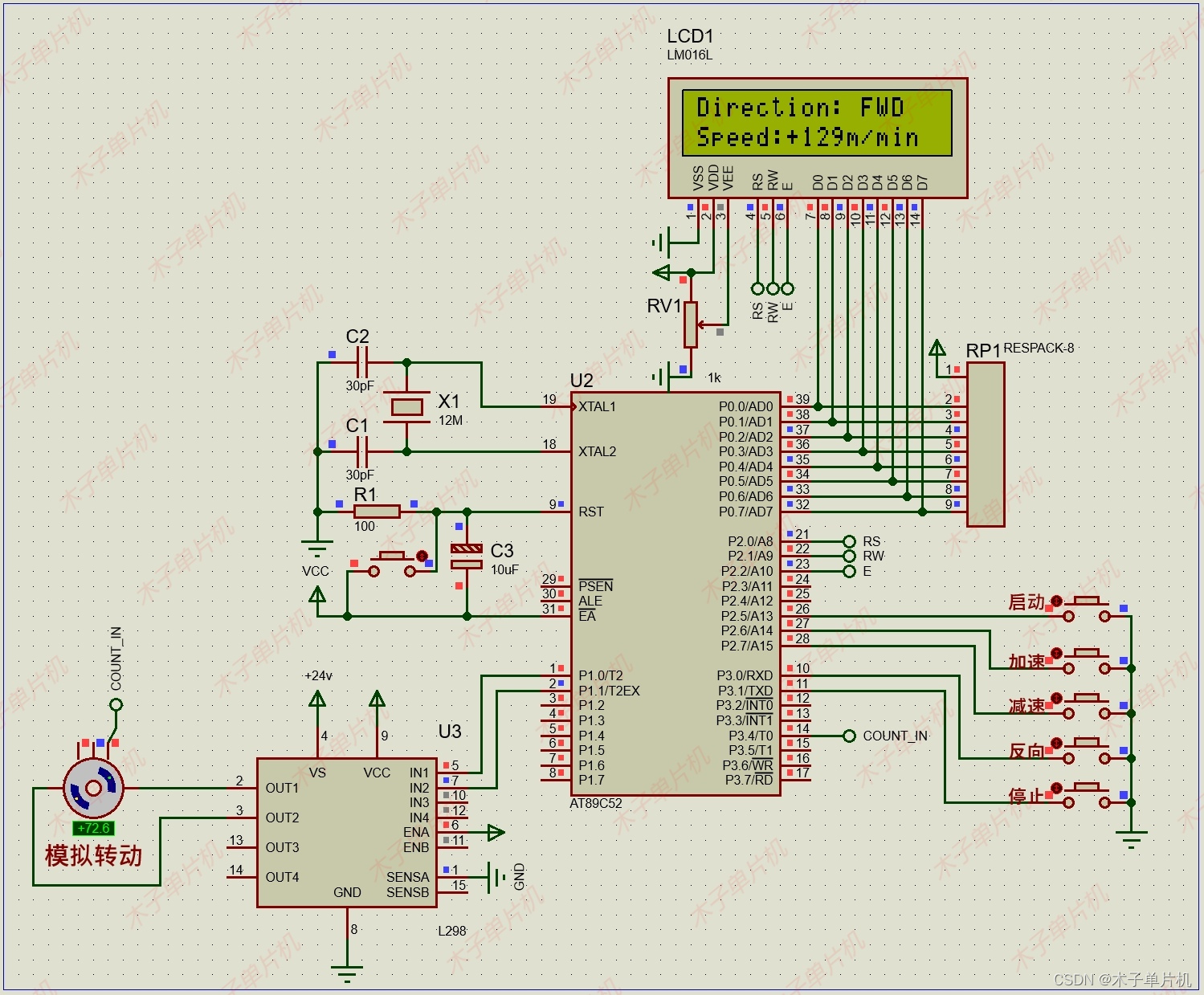
Task: Click the RS terminal at P2.0/A8
Action: point(849,541)
